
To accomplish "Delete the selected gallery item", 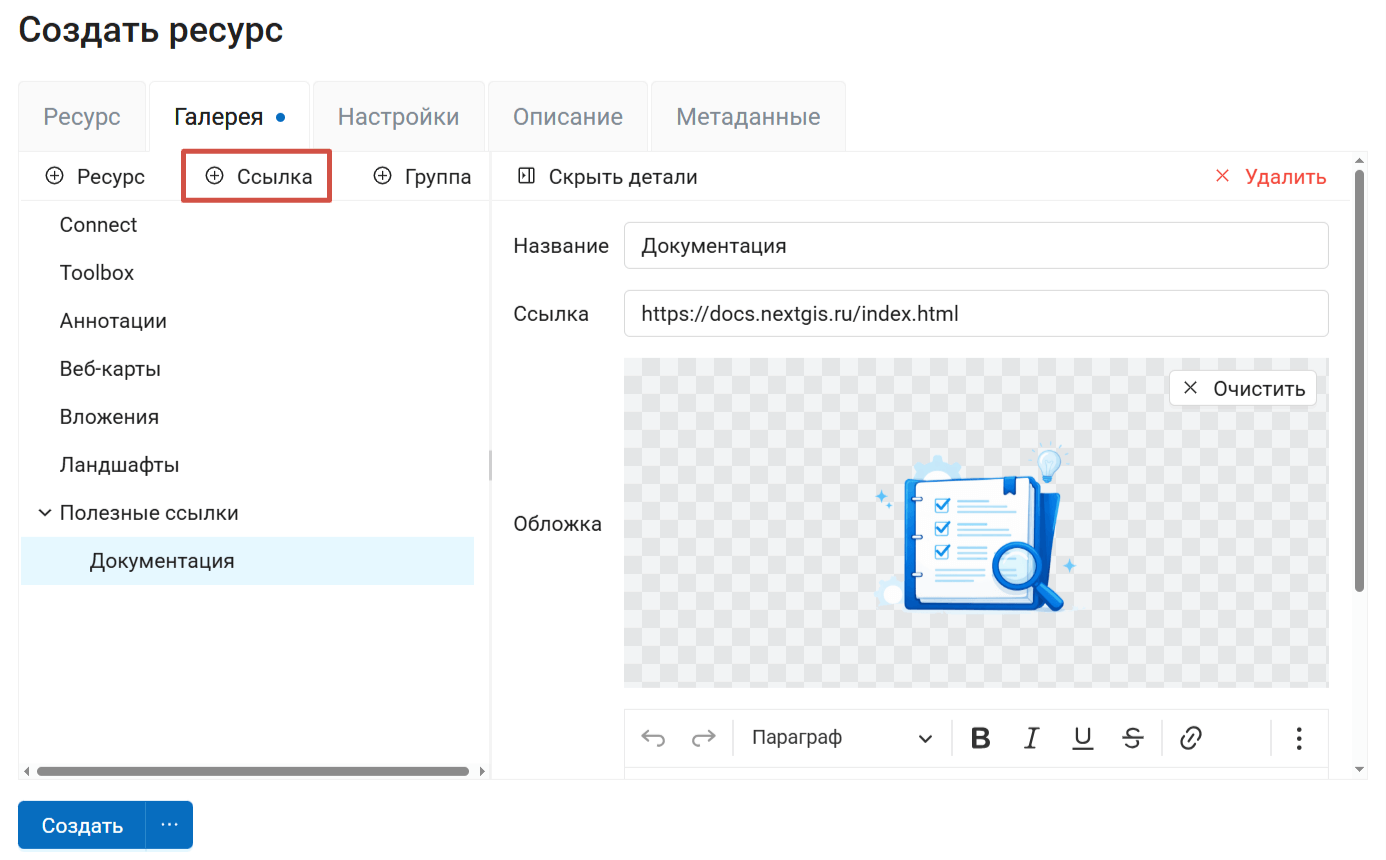I will pyautogui.click(x=1270, y=177).
